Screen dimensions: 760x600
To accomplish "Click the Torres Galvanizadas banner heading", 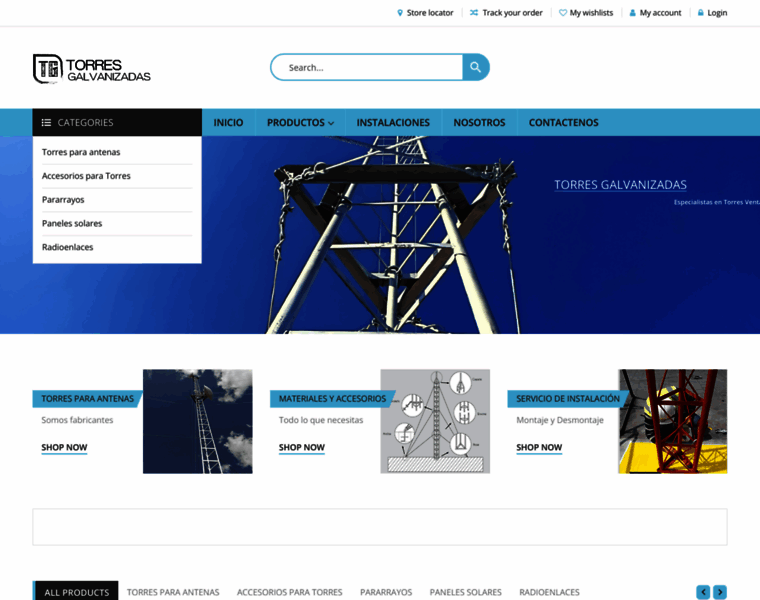I will click(x=620, y=185).
